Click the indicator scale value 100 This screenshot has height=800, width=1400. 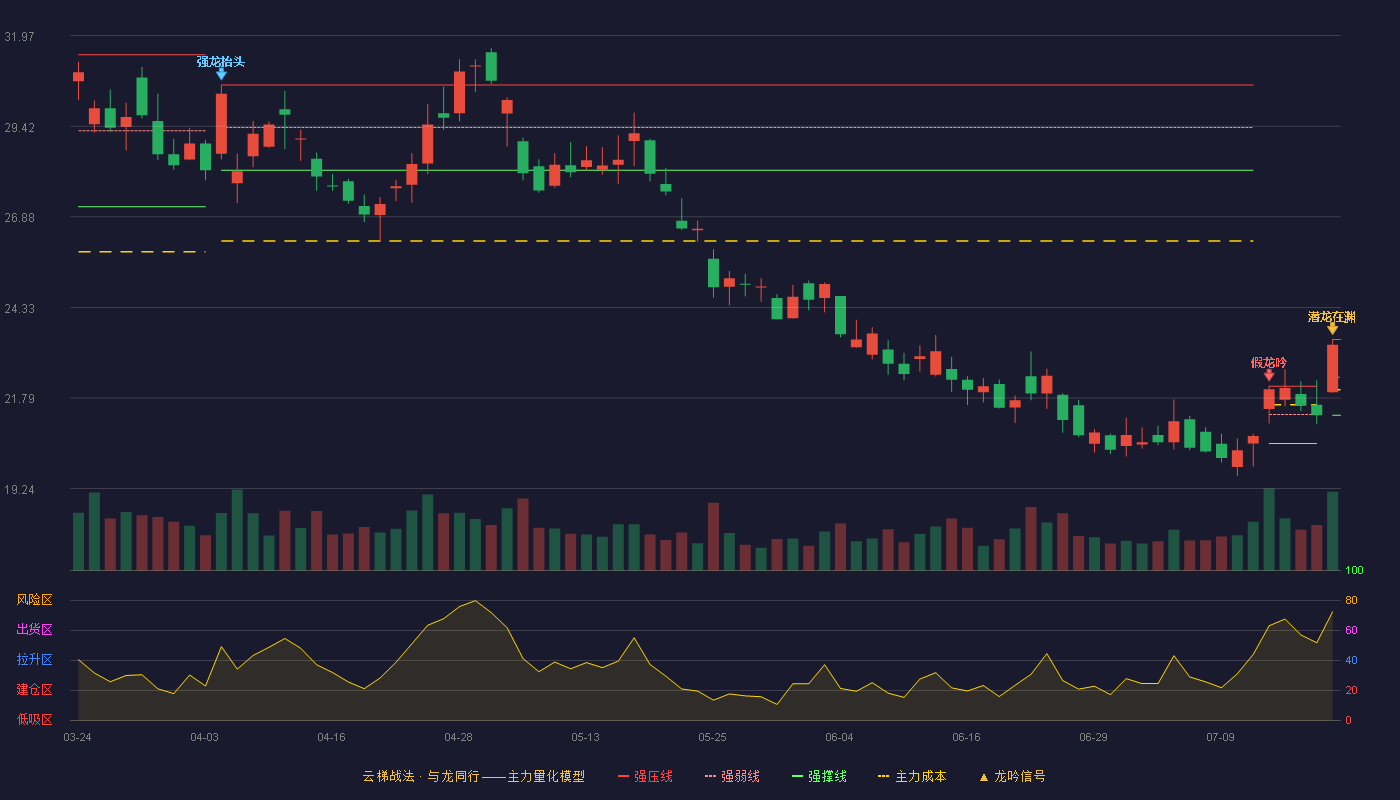coord(1354,571)
